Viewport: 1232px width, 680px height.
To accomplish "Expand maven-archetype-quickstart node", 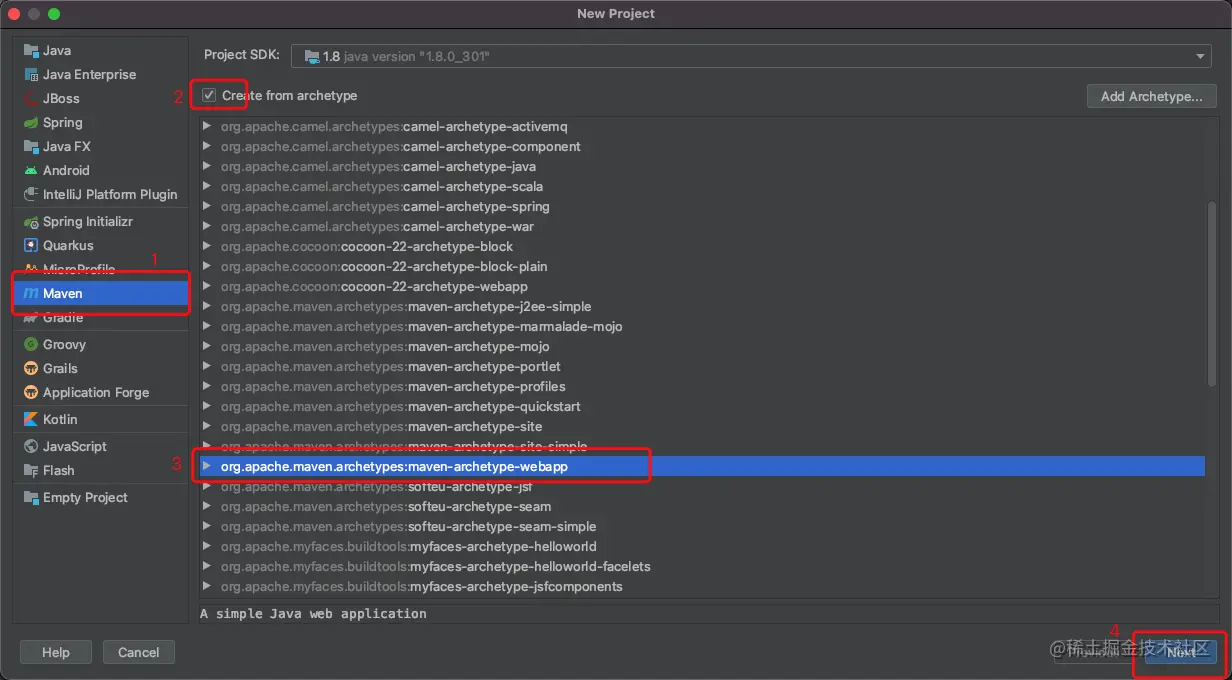I will point(207,406).
